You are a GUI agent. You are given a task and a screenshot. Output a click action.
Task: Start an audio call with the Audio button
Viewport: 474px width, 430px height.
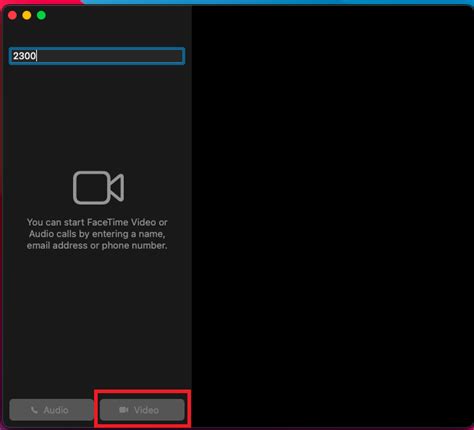tap(51, 410)
